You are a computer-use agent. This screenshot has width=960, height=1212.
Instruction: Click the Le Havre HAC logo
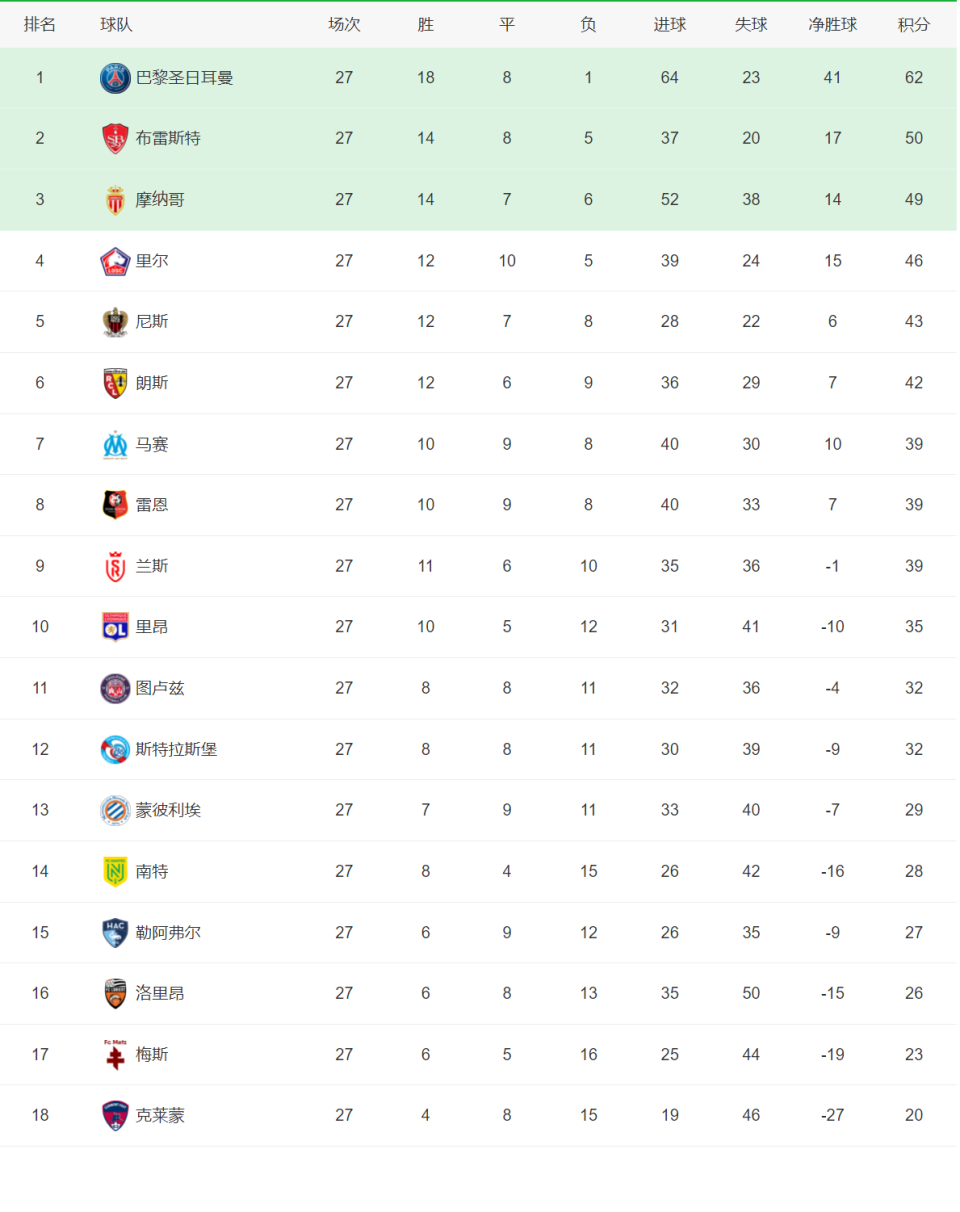[x=115, y=932]
